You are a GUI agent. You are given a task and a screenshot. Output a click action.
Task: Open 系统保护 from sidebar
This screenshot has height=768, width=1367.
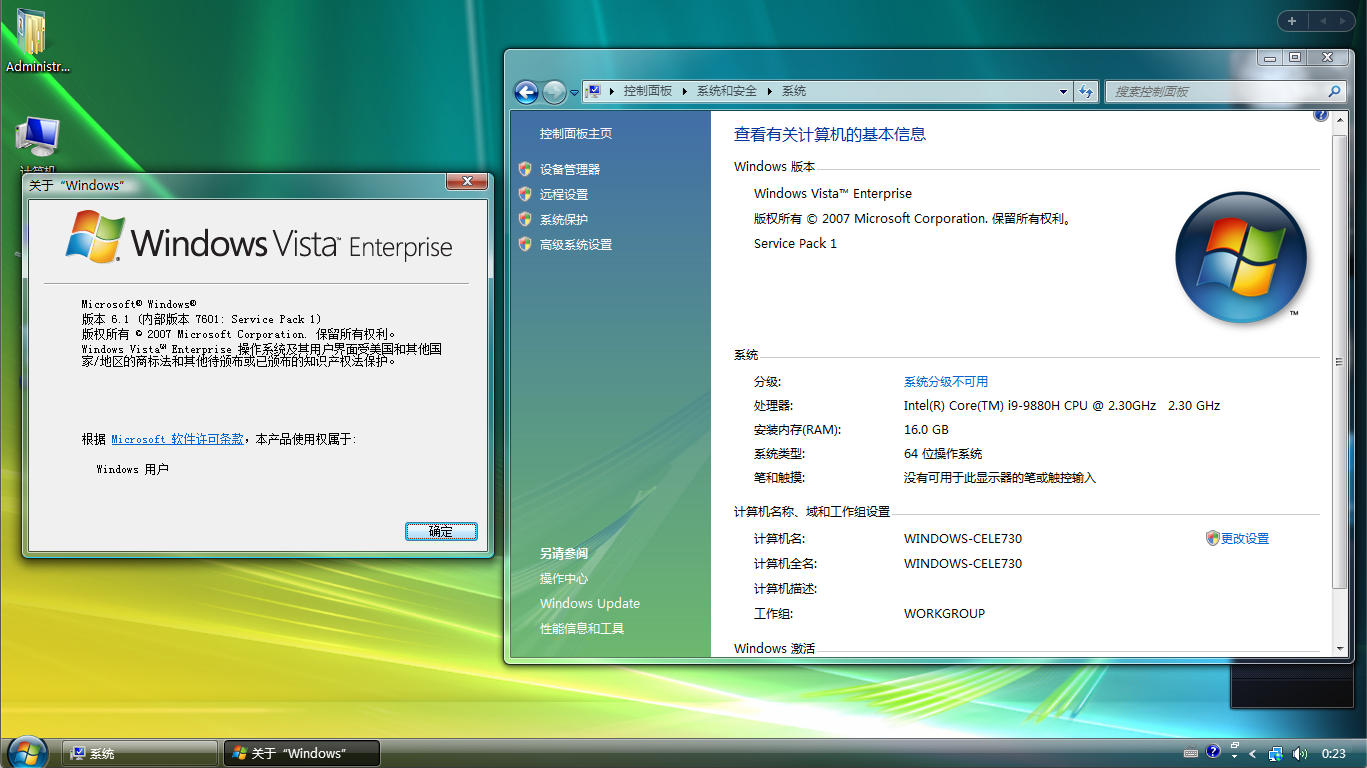564,220
